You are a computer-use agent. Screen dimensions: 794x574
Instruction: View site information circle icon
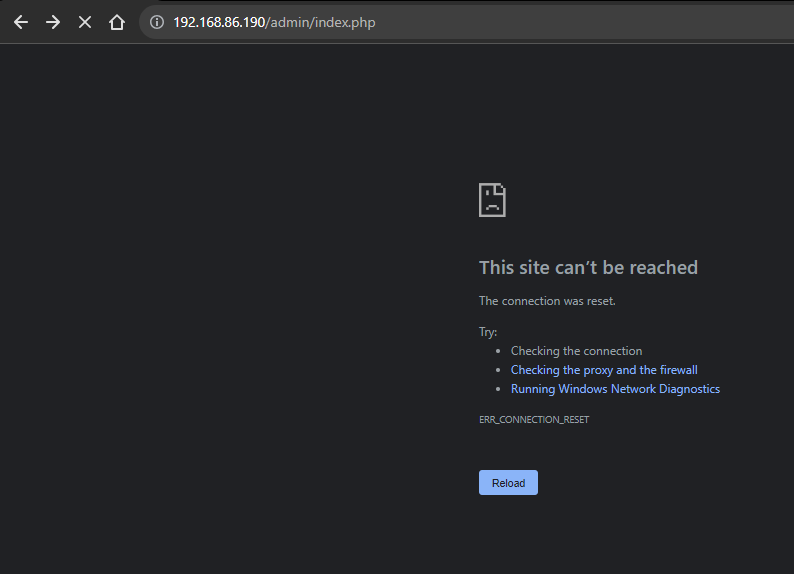pyautogui.click(x=157, y=22)
